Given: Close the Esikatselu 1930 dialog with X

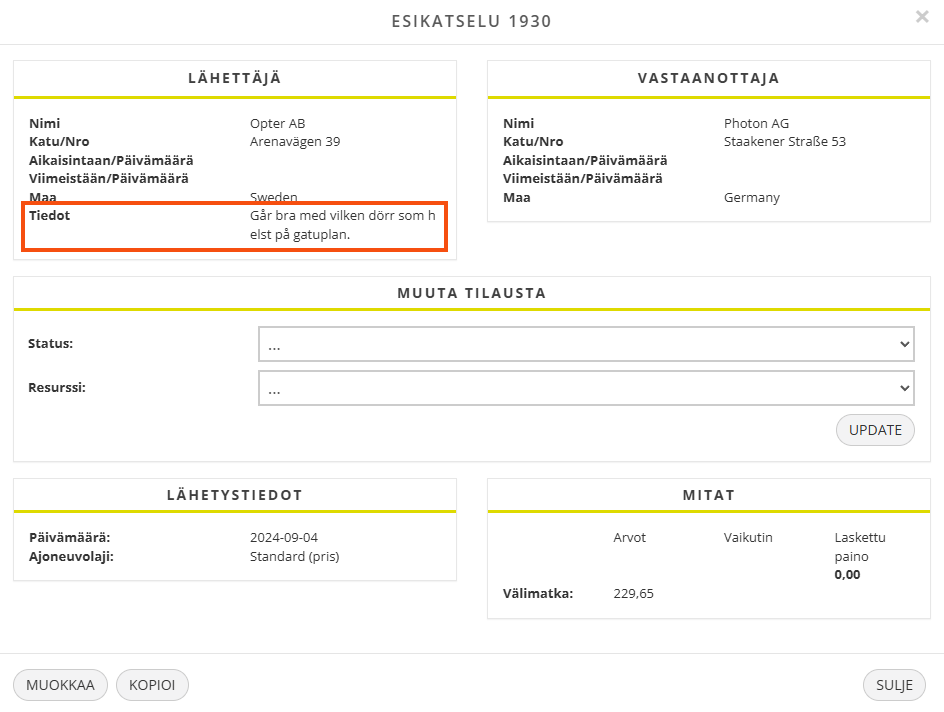Looking at the screenshot, I should [x=922, y=17].
